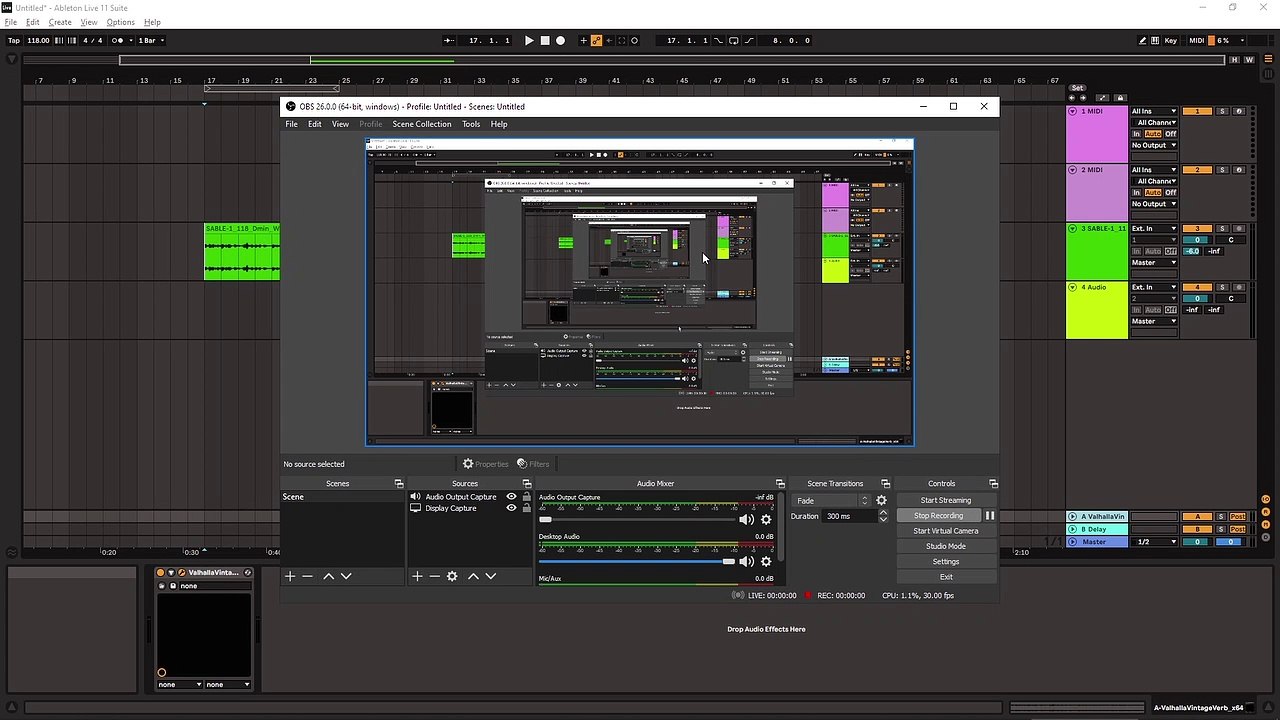Click the Ableton transport Stop button
Screen dimensions: 1280x720
pyautogui.click(x=545, y=41)
